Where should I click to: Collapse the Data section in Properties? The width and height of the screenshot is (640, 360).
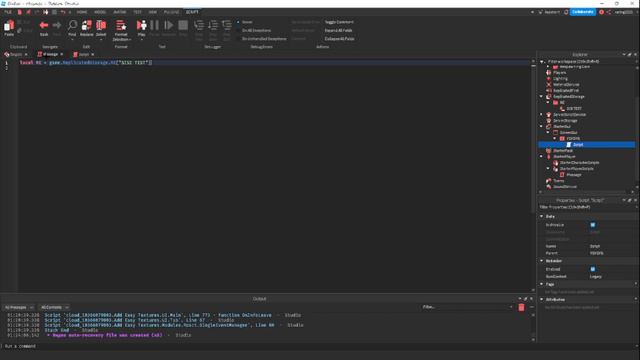(x=542, y=216)
